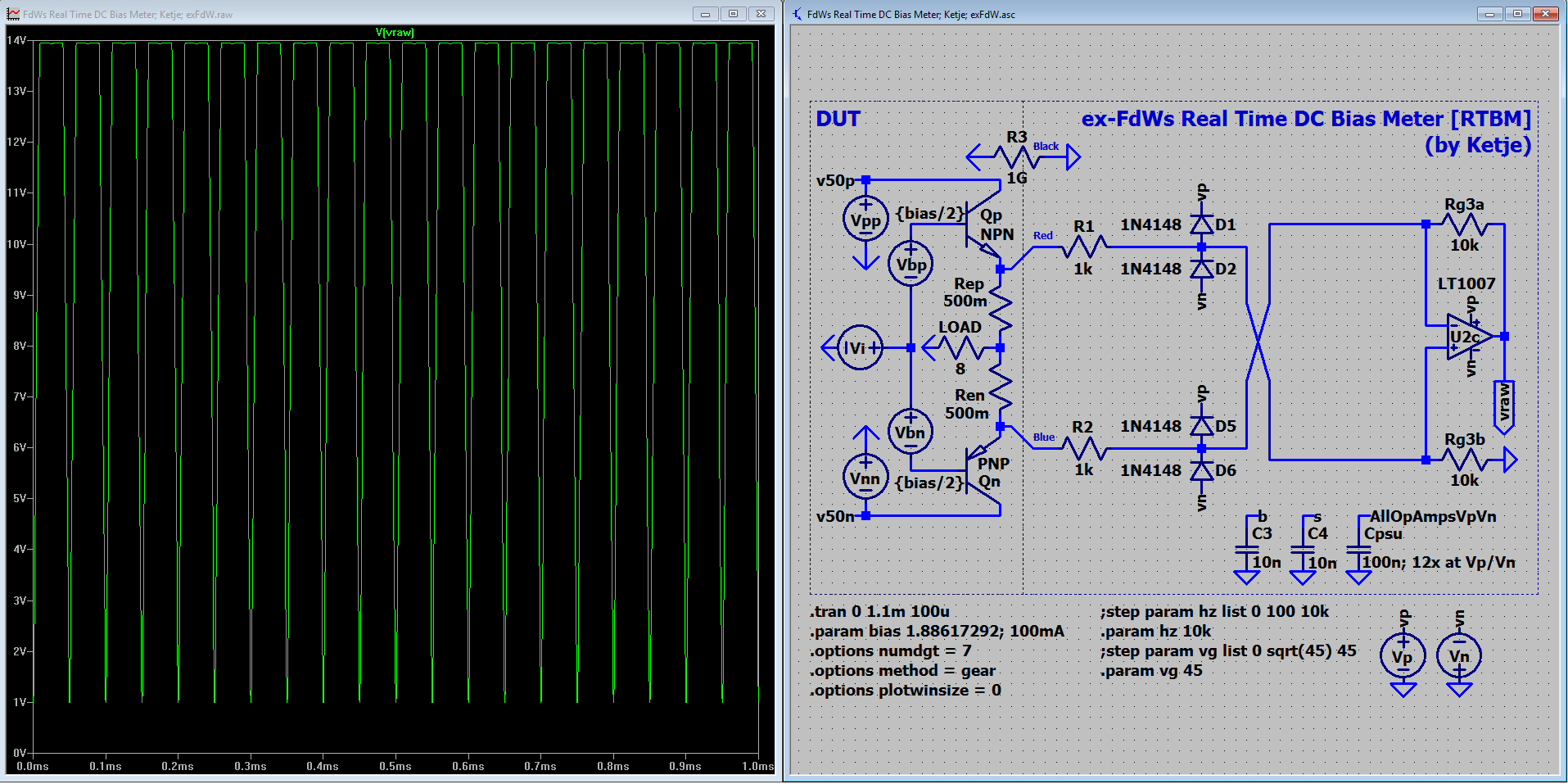Select resistor R2 symbol
This screenshot has width=1568, height=784.
coord(1083,448)
